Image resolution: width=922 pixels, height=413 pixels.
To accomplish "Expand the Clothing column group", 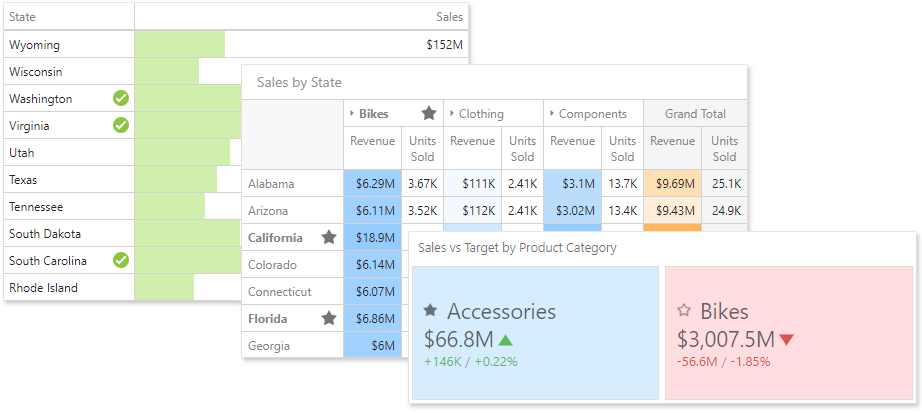I will coord(451,114).
